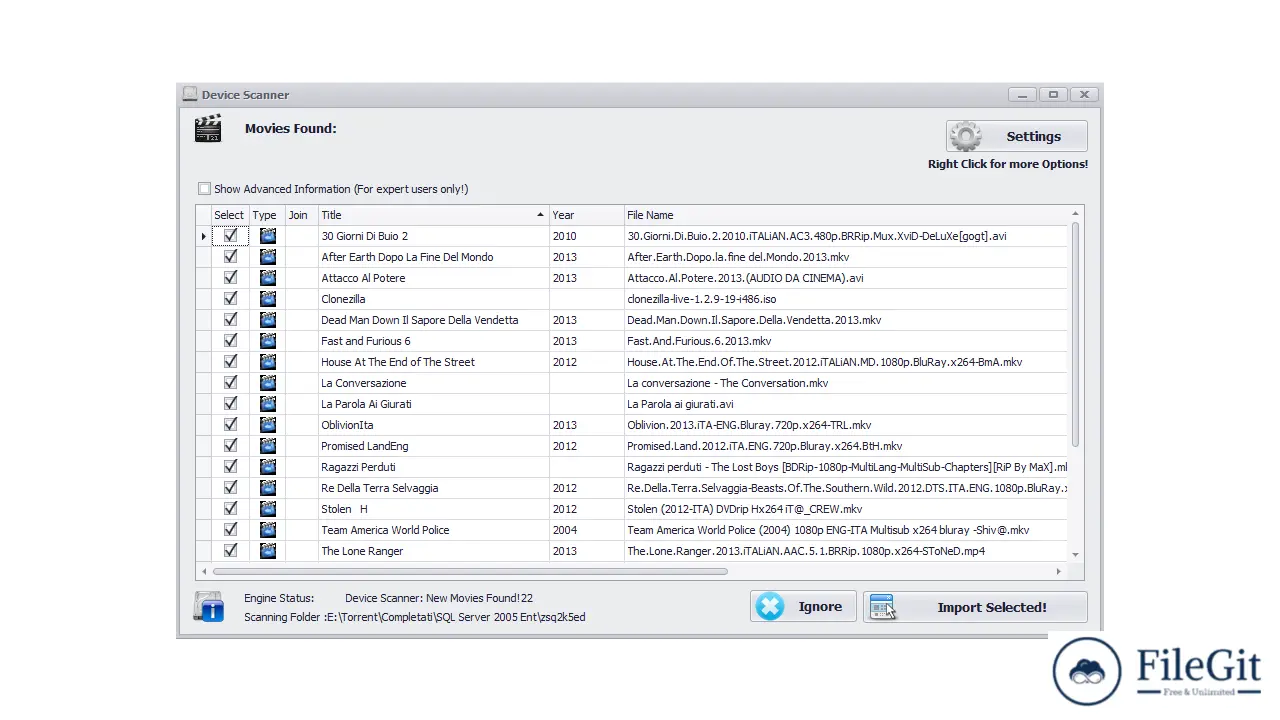Click movie type icon for La Conversazione
1280x720 pixels.
(267, 383)
